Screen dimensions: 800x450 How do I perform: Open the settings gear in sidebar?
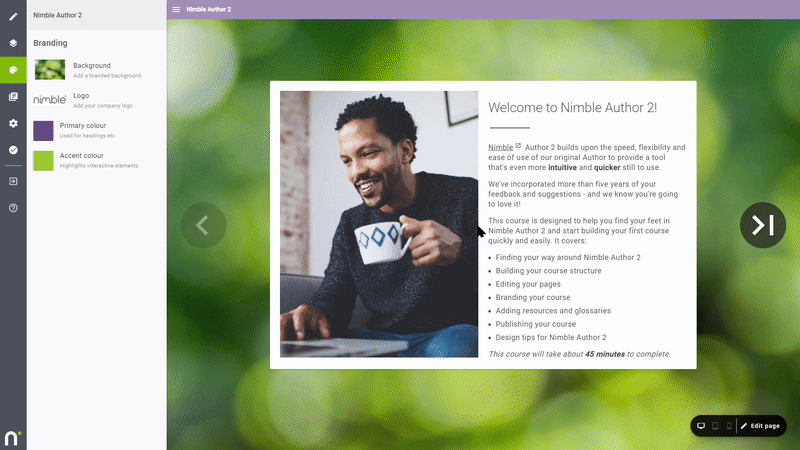click(x=13, y=123)
